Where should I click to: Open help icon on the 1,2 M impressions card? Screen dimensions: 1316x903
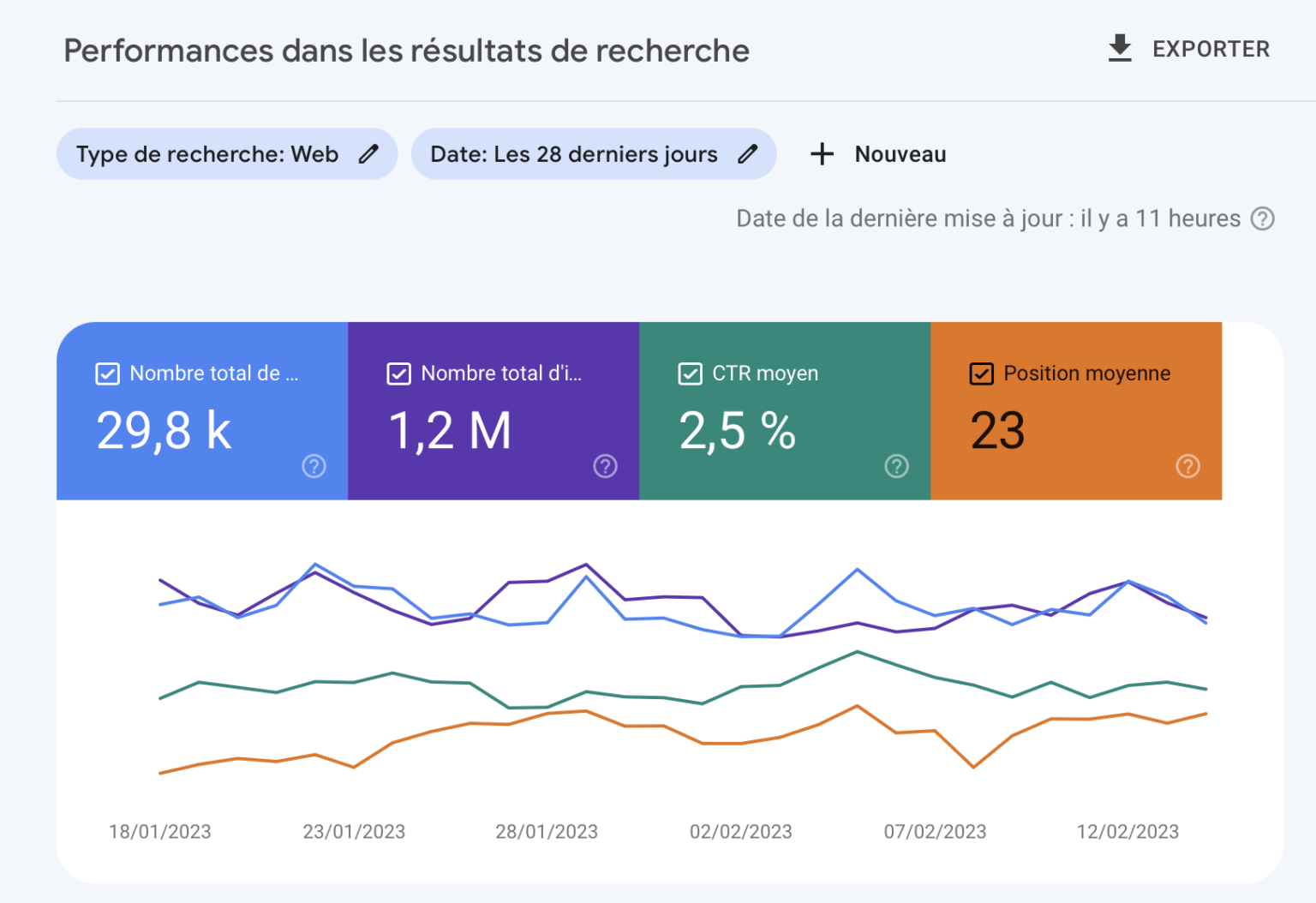coord(605,466)
